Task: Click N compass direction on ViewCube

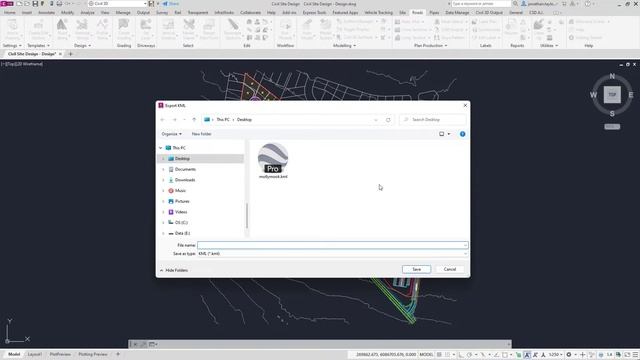Action: pos(612,76)
